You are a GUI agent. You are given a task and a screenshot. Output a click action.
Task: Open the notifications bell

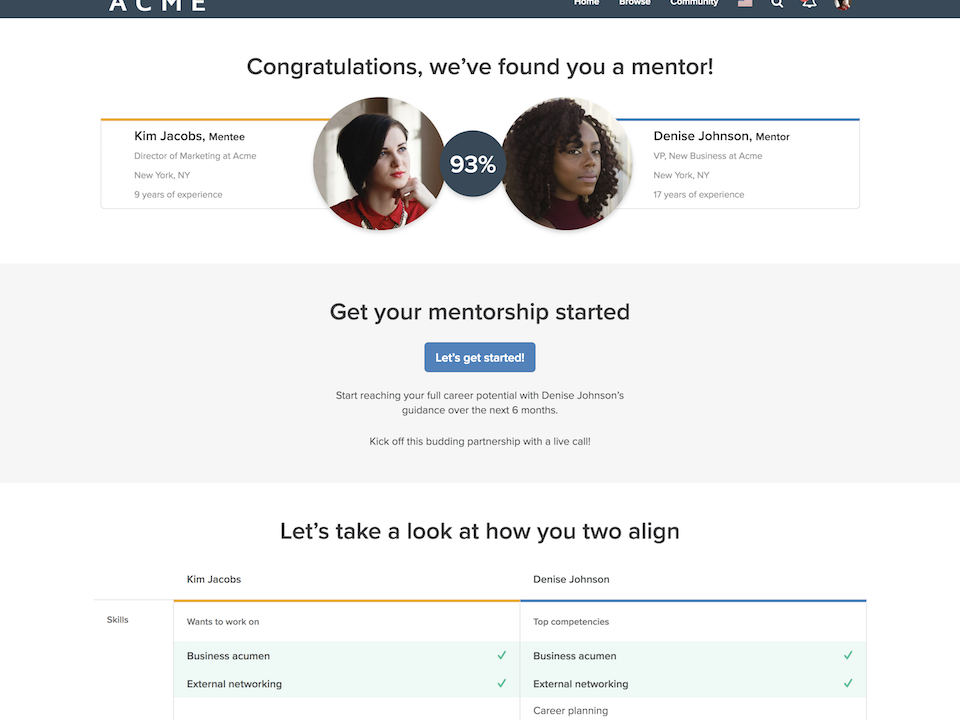point(809,4)
